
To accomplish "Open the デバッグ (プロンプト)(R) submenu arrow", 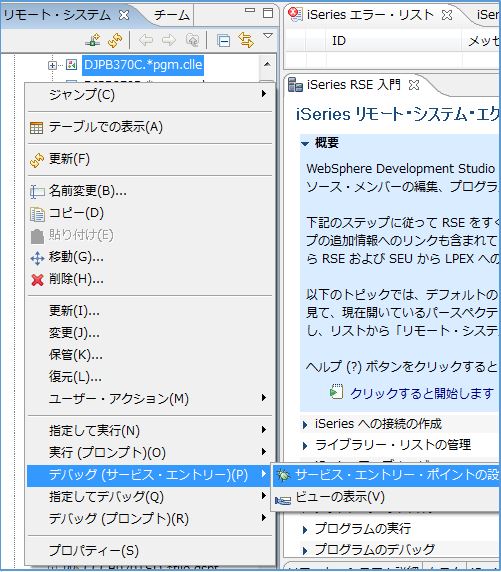I will (x=264, y=517).
